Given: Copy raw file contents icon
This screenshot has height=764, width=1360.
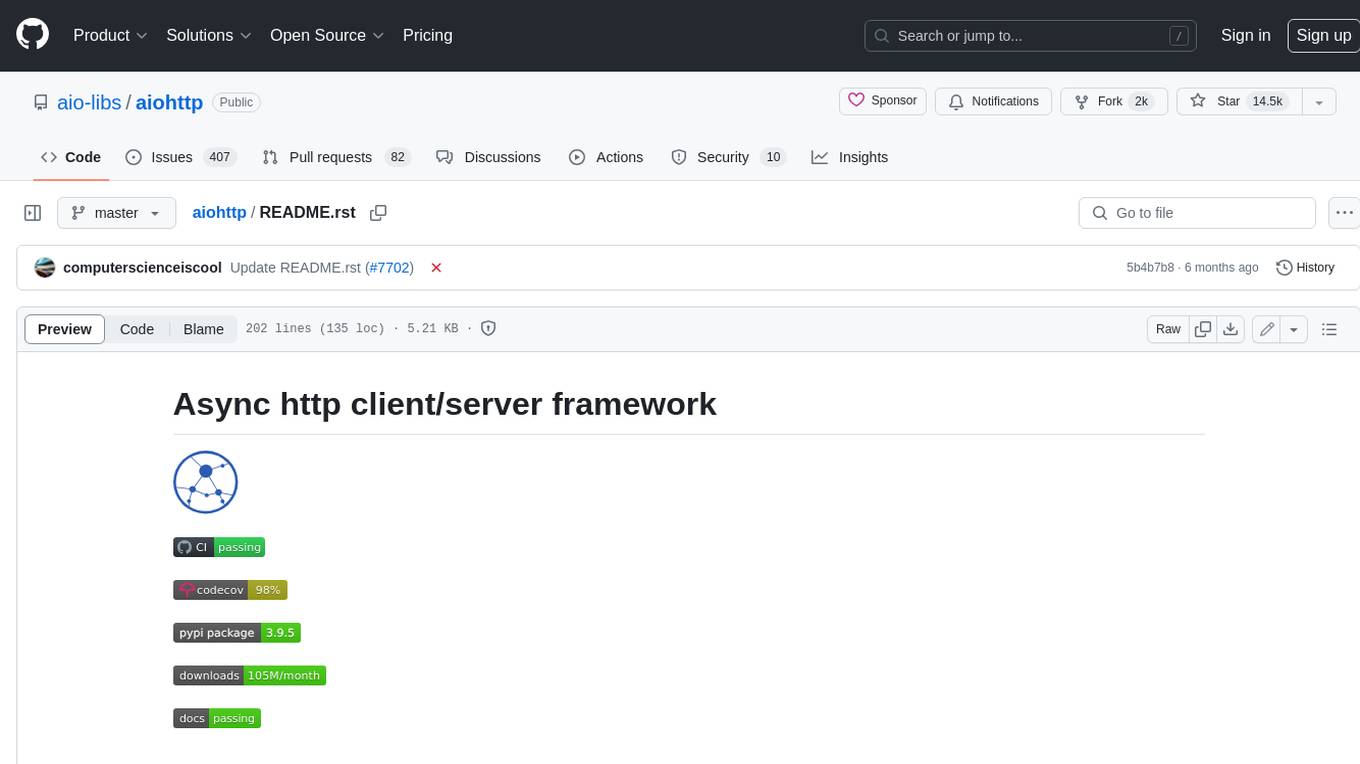Looking at the screenshot, I should coord(1203,329).
